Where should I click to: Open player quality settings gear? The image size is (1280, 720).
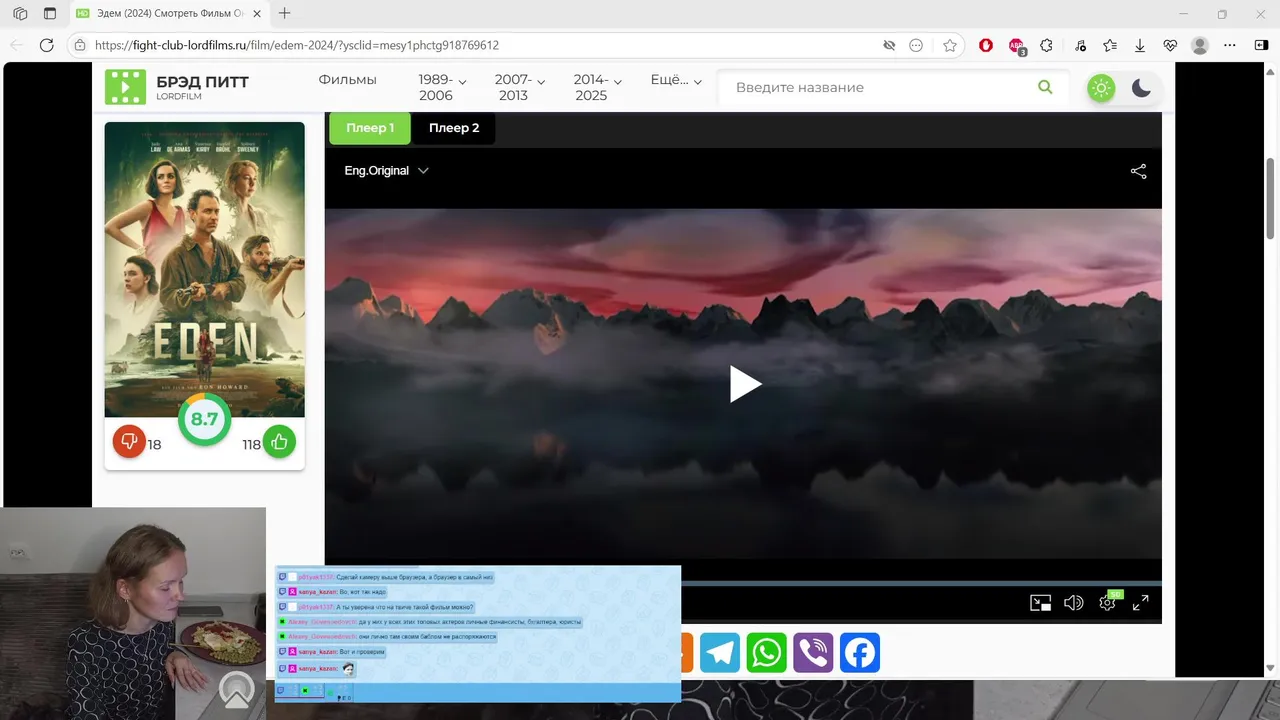pos(1107,602)
